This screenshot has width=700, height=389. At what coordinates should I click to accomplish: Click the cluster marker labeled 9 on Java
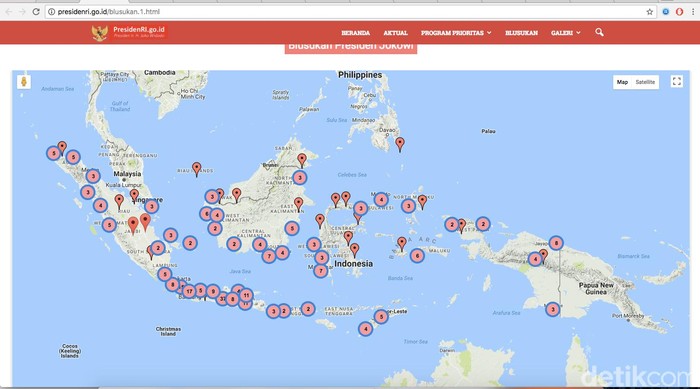click(x=213, y=292)
